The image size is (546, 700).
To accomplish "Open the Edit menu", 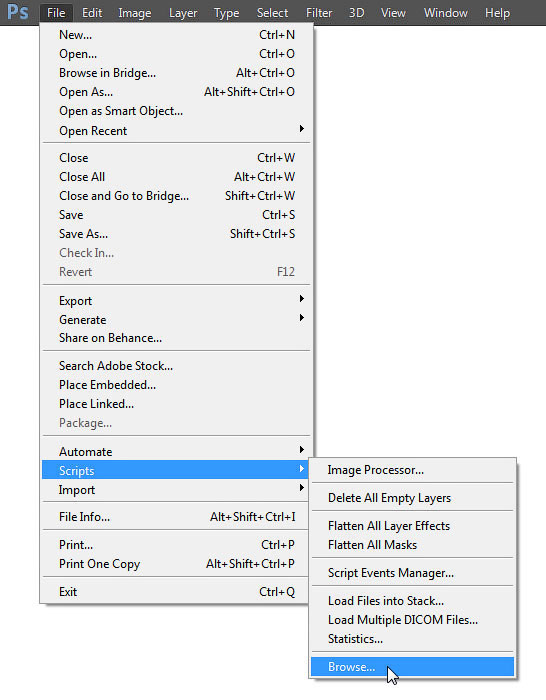I will click(92, 13).
